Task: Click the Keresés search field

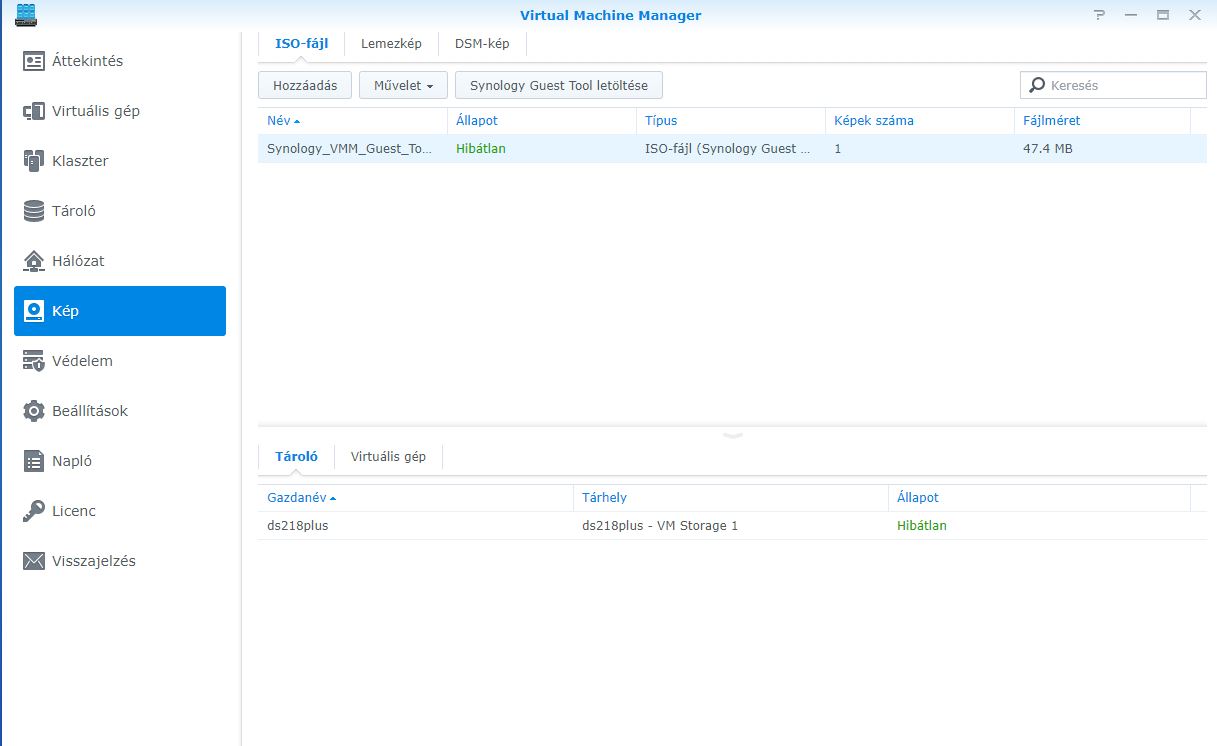Action: (x=1123, y=86)
